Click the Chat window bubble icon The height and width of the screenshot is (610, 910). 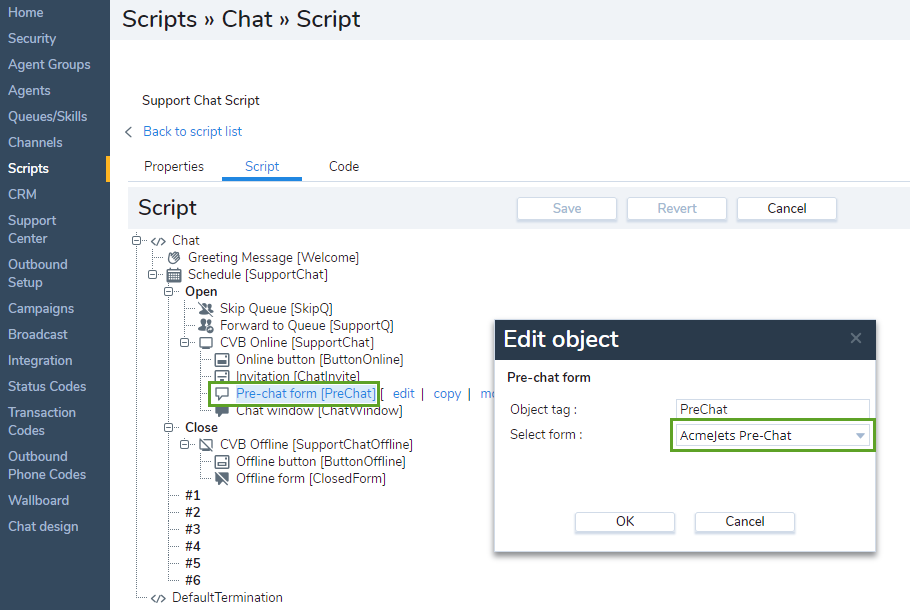click(222, 411)
